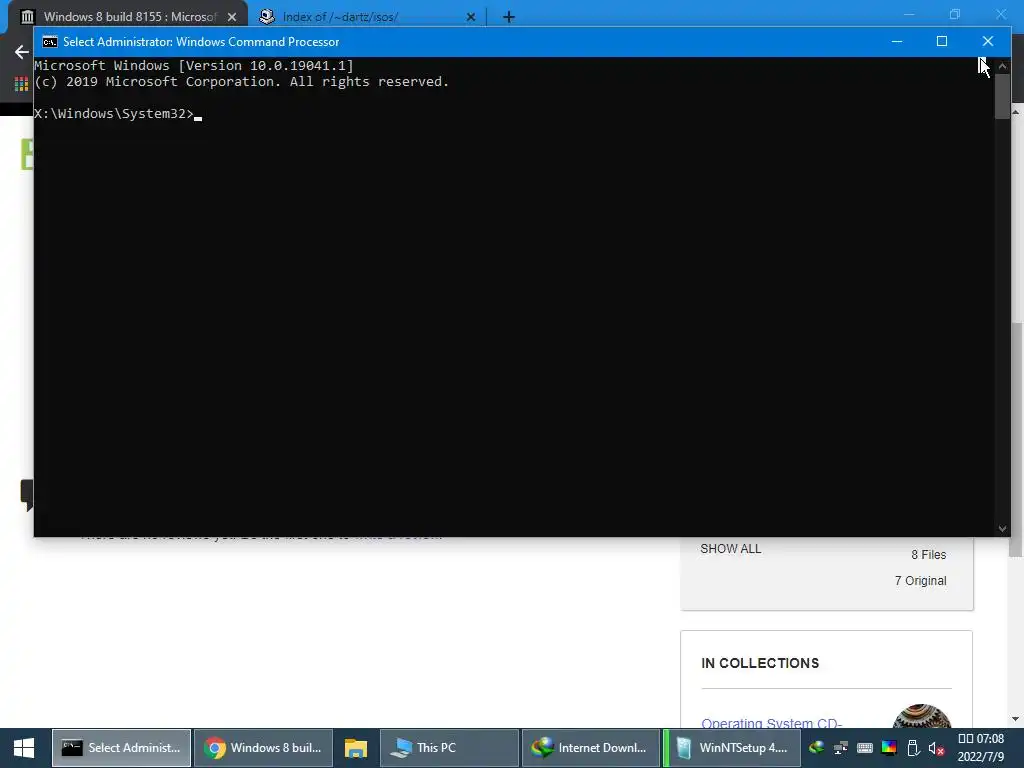Click the IDM tray icon
This screenshot has width=1024, height=768.
[816, 748]
